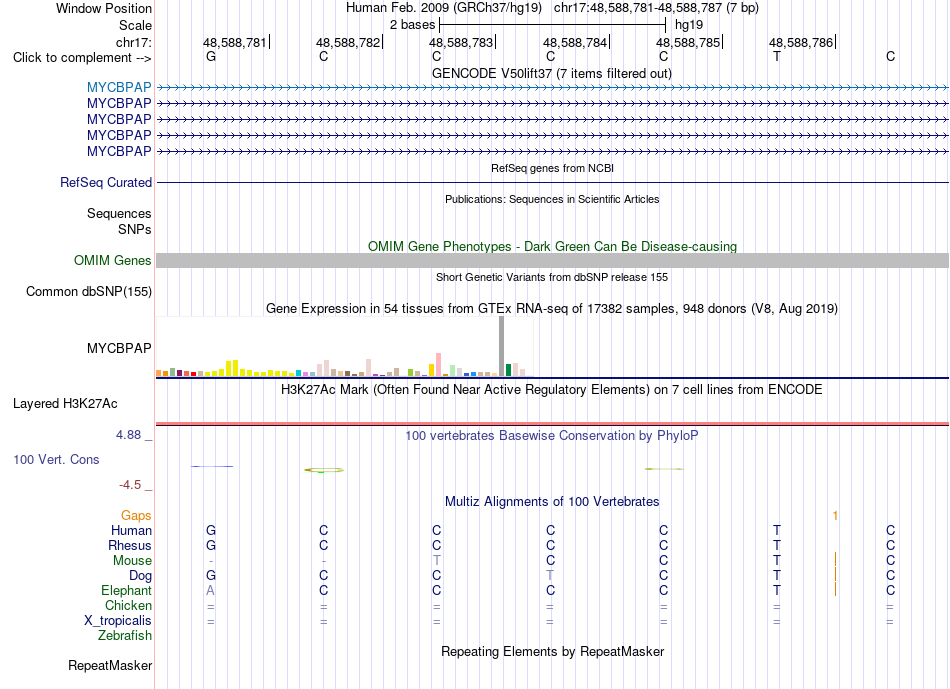Click the Human species label
The image size is (950, 689).
coord(131,531)
